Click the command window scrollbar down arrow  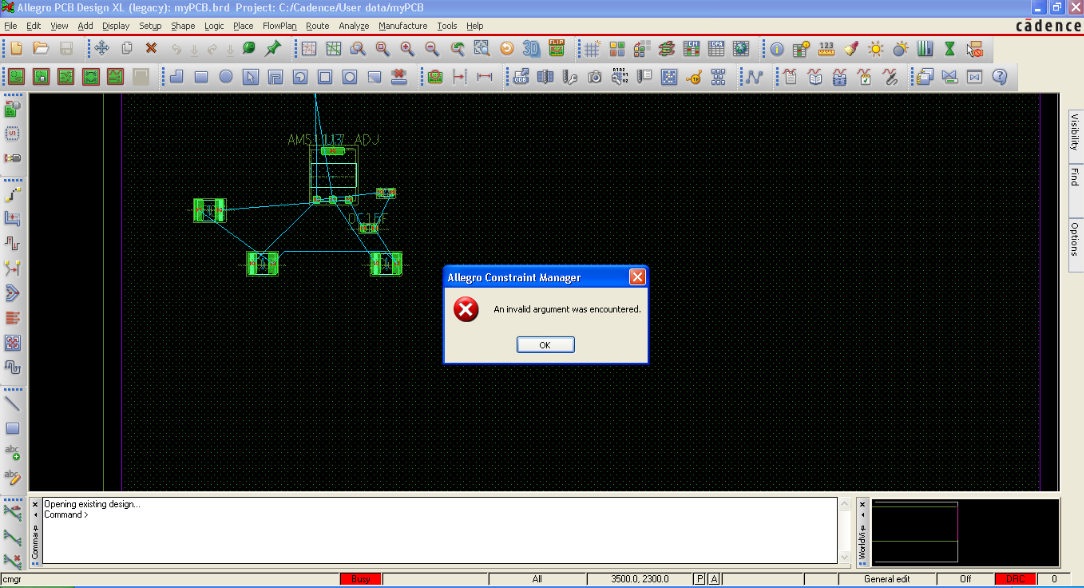click(844, 557)
